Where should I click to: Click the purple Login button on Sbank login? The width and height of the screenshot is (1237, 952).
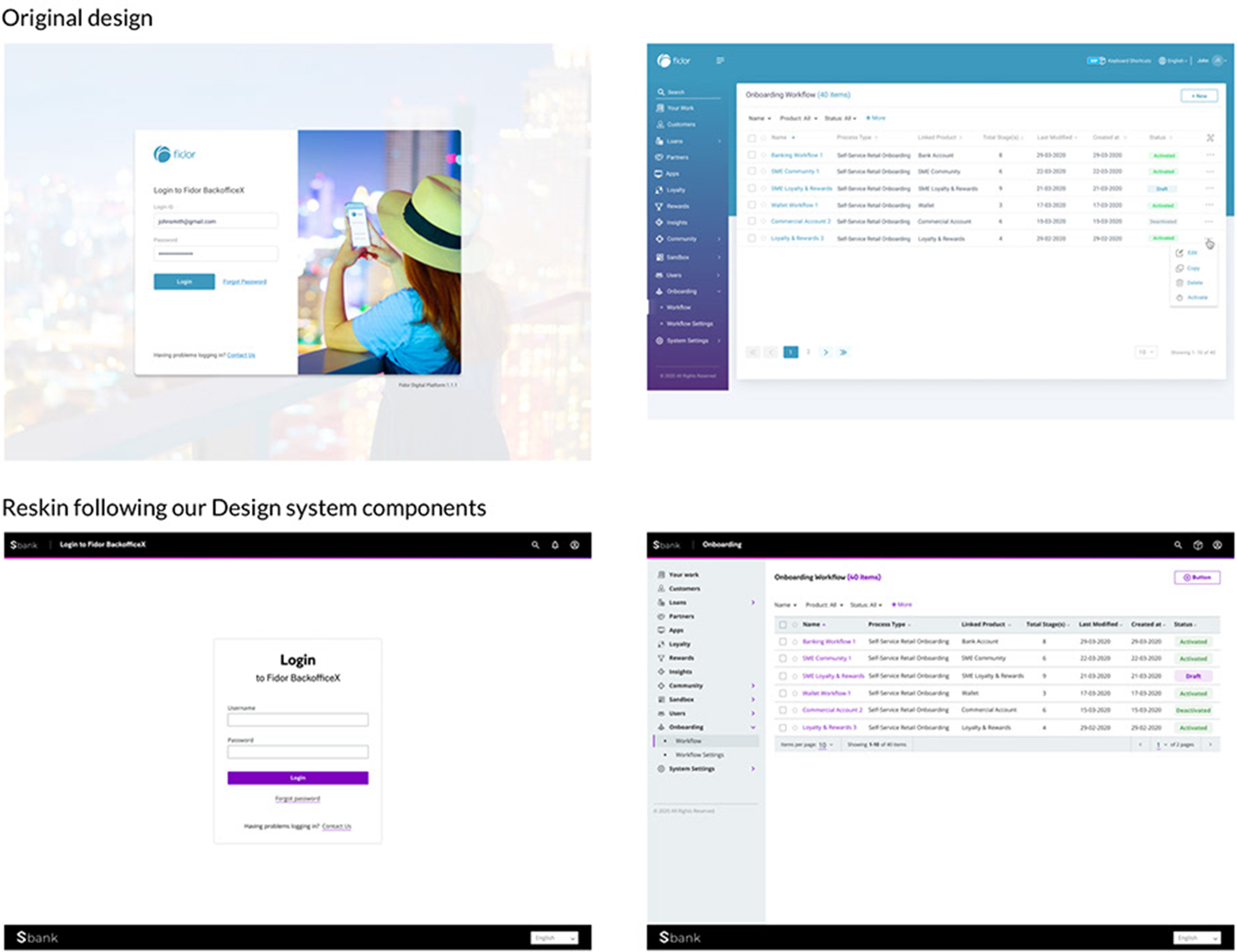pyautogui.click(x=298, y=778)
